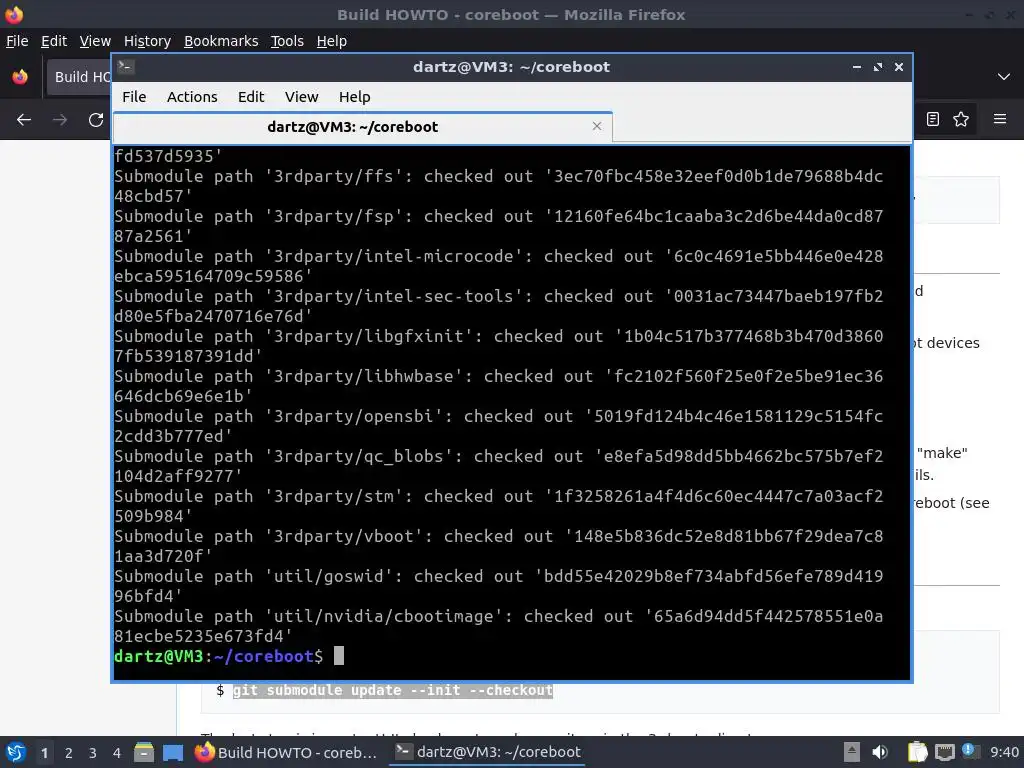Click the Firefox View icon beside the tabs
The height and width of the screenshot is (768, 1024).
tap(20, 76)
